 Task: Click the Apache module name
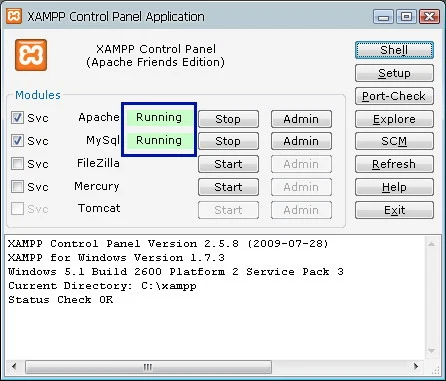(99, 117)
